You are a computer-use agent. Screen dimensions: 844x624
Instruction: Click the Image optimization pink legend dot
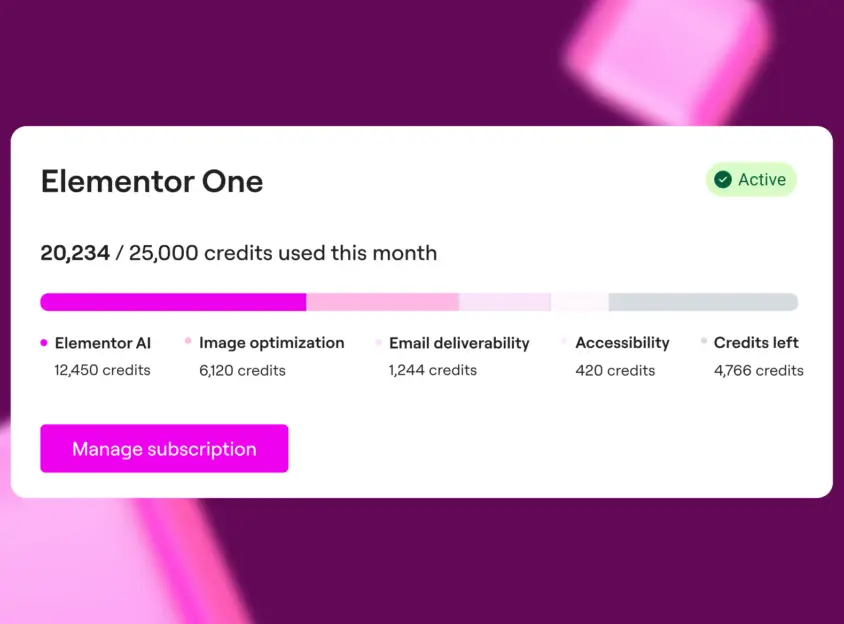pyautogui.click(x=188, y=341)
